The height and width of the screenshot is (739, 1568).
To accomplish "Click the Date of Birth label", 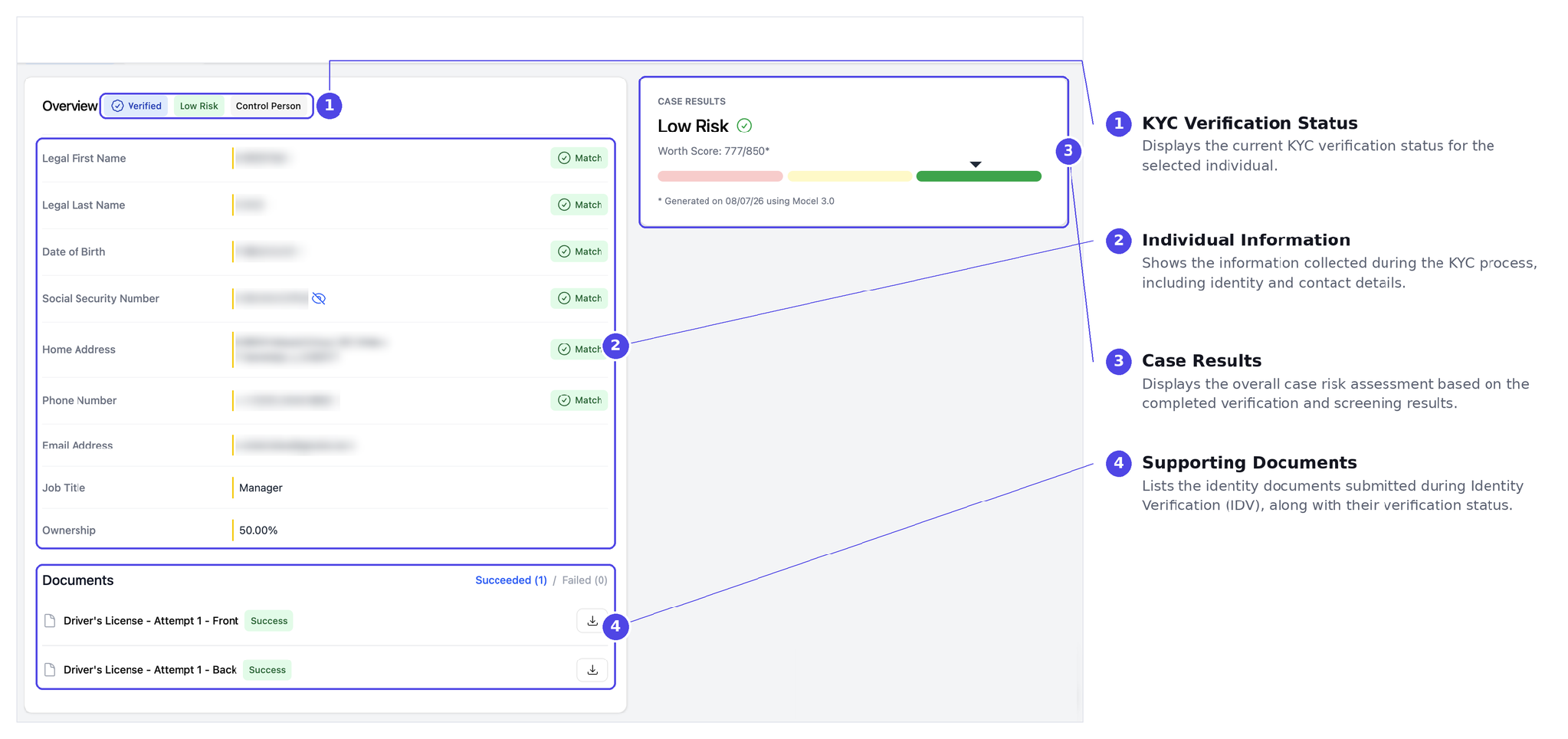I will click(x=74, y=251).
